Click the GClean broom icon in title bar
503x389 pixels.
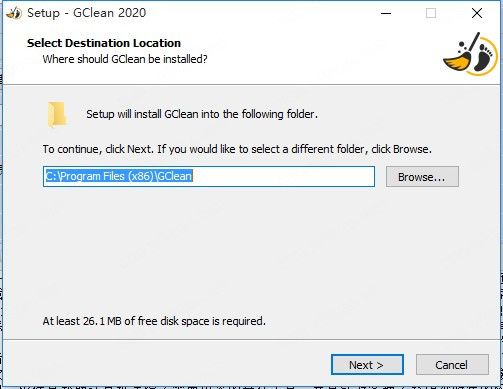14,13
